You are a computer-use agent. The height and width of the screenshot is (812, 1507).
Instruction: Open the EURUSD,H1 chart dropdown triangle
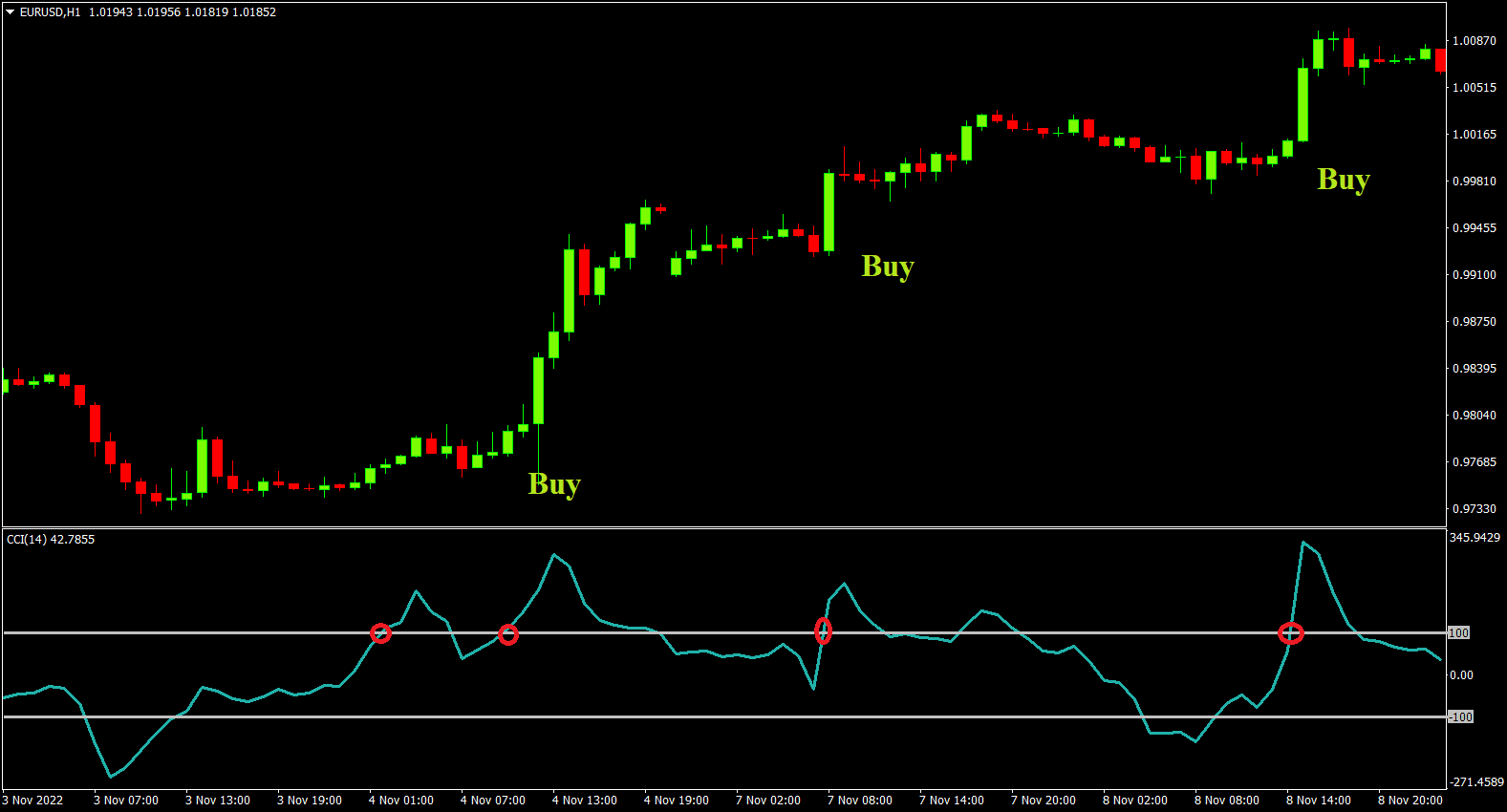pyautogui.click(x=11, y=12)
